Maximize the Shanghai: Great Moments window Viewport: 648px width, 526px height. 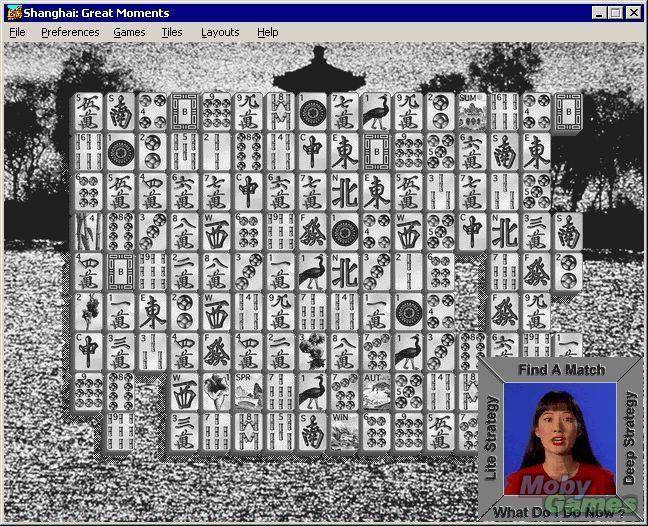point(615,13)
